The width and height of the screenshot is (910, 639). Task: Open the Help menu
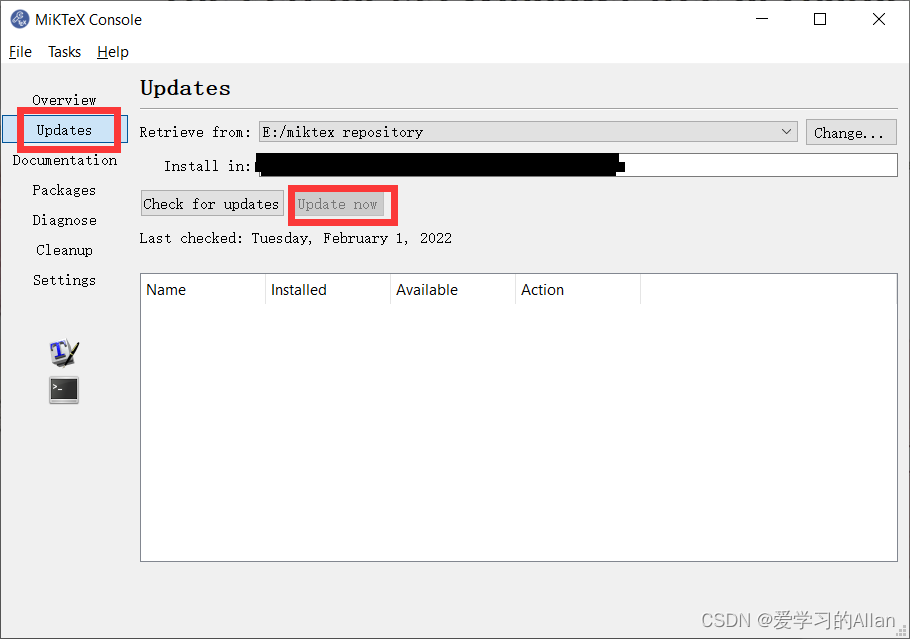(x=112, y=51)
